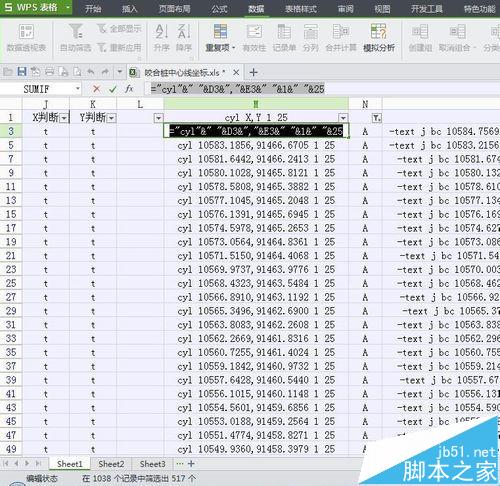
Task: Add a new sheet with the plus button
Action: pos(191,464)
